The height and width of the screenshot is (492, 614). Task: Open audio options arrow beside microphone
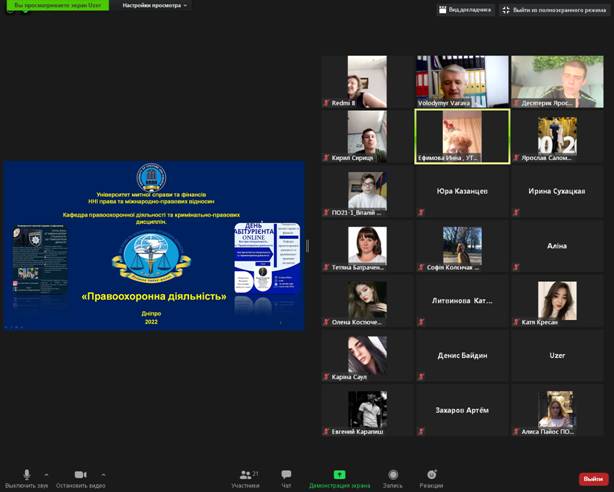click(x=46, y=474)
